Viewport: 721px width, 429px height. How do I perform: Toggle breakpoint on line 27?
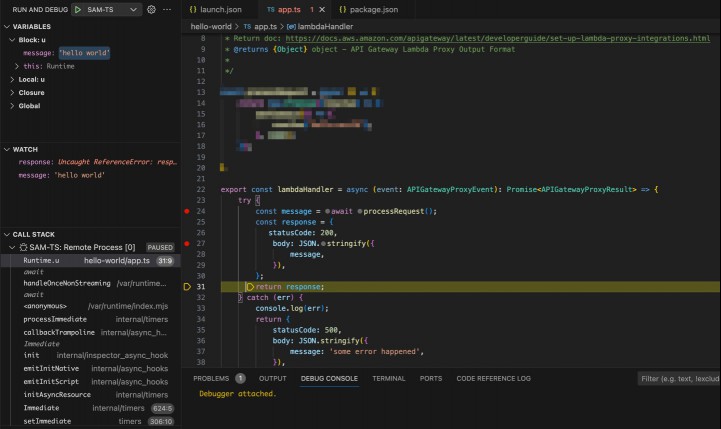(187, 244)
